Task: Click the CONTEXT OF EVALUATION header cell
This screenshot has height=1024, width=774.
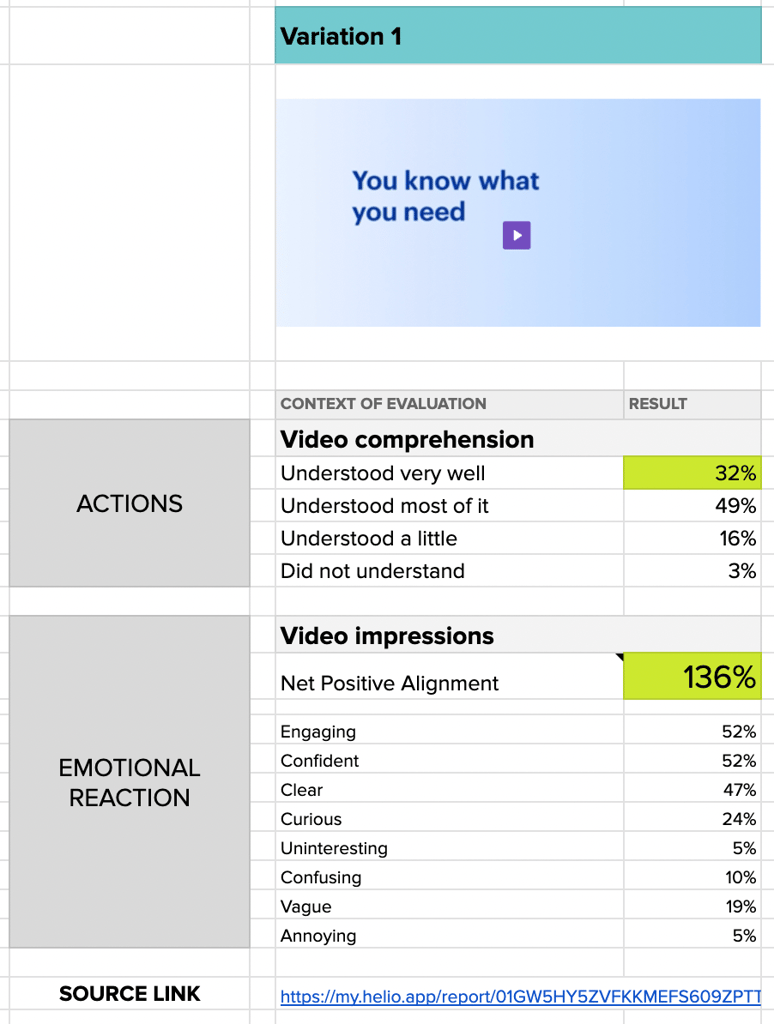Action: pos(449,404)
